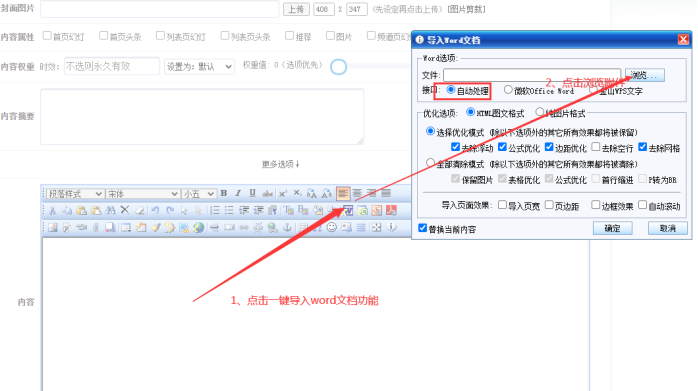Import PDF document icon in toolbar
Image resolution: width=698 pixels, height=391 pixels.
[391, 210]
